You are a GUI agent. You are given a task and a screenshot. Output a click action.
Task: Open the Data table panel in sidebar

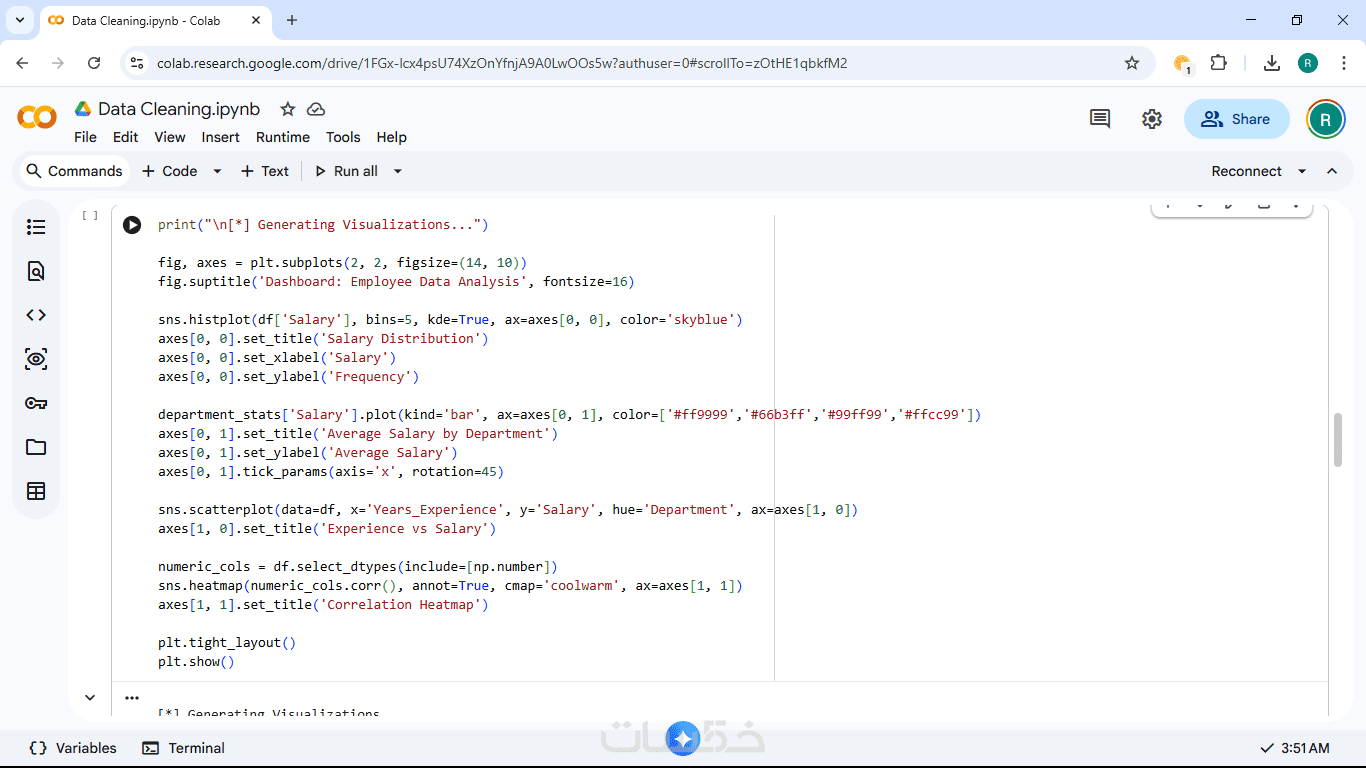[36, 491]
